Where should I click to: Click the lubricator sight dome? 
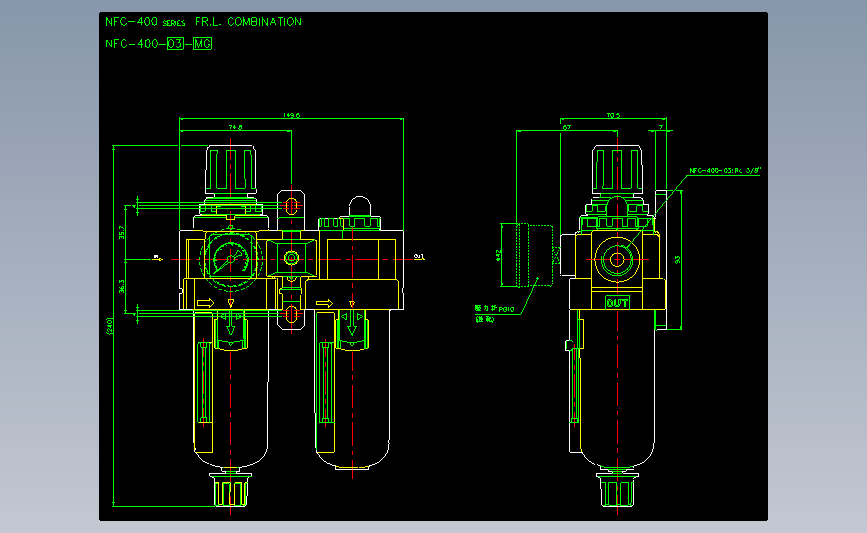point(360,207)
